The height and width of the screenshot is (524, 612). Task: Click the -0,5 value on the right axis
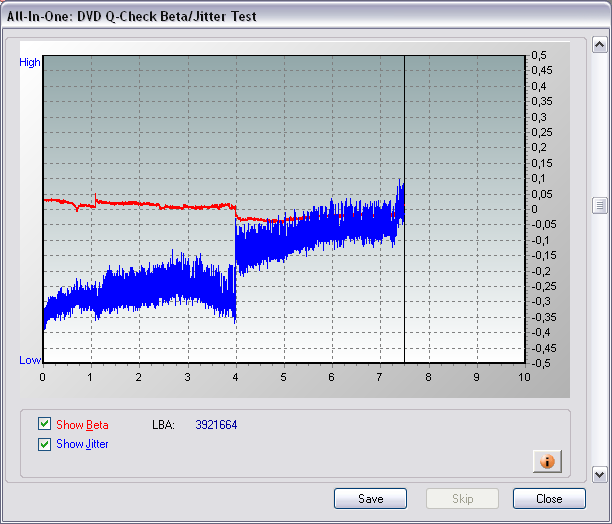(542, 363)
